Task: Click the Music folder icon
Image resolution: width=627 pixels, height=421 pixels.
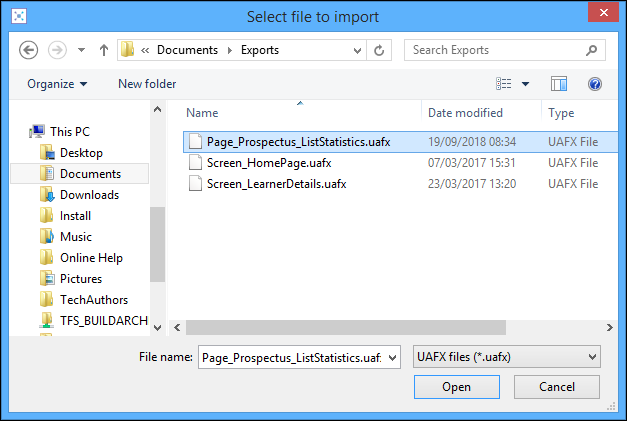Action: (x=47, y=237)
